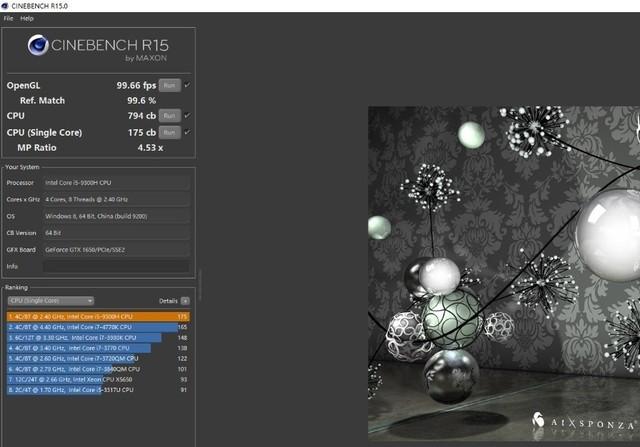Click the Processor field

point(116,183)
